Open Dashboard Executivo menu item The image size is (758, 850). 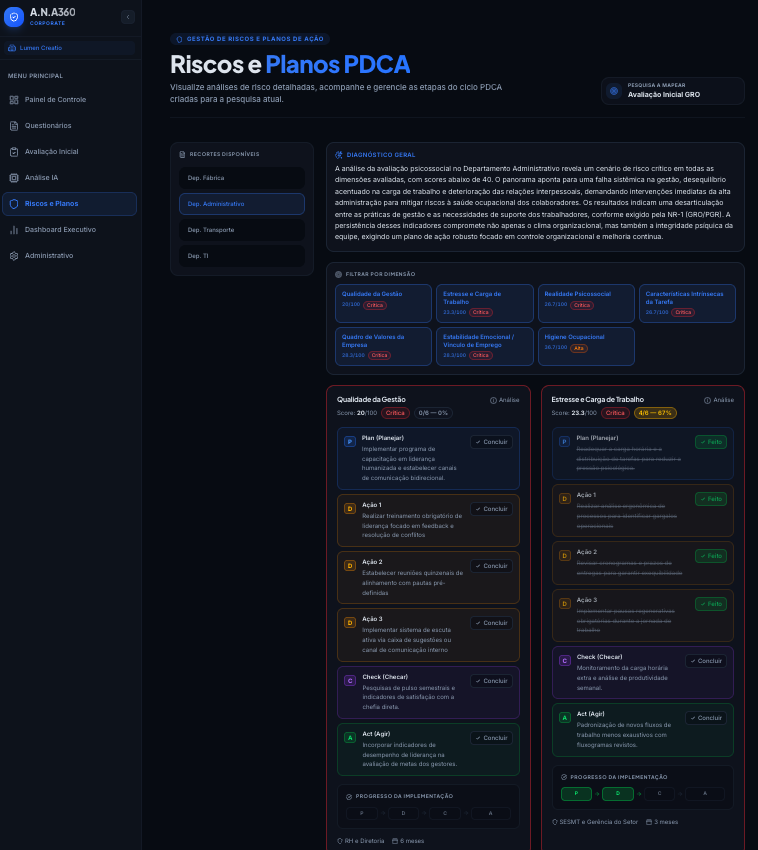(x=69, y=230)
